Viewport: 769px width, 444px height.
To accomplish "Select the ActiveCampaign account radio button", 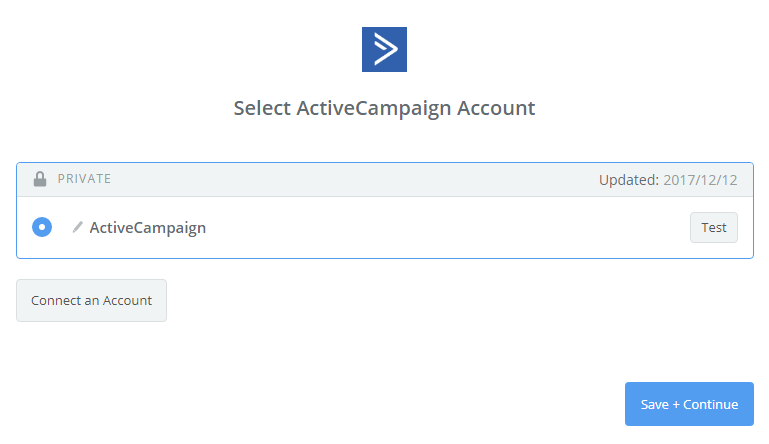I will [42, 227].
